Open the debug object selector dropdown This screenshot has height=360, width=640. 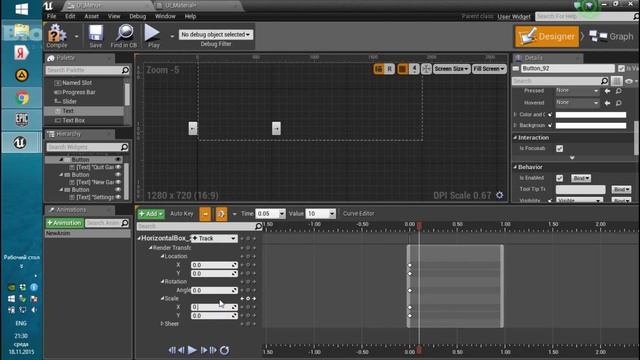pyautogui.click(x=216, y=35)
